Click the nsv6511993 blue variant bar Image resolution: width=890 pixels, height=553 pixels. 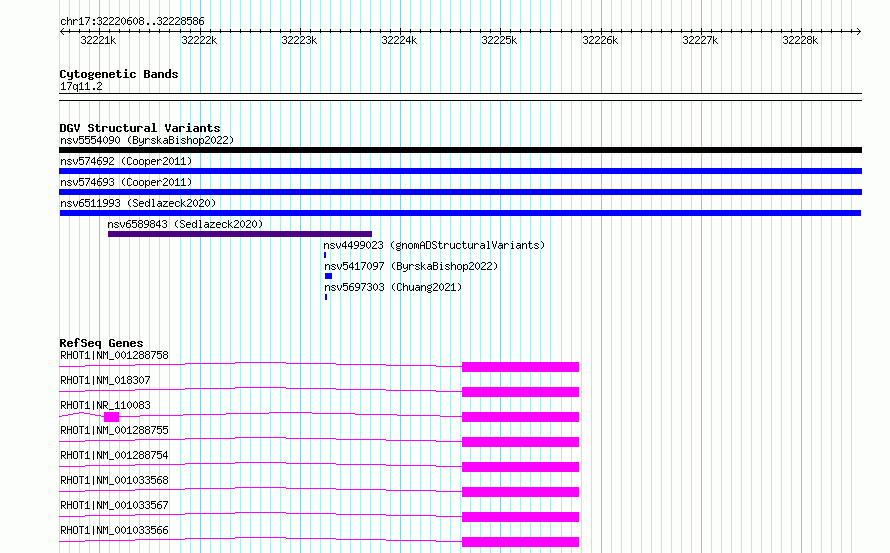[460, 213]
